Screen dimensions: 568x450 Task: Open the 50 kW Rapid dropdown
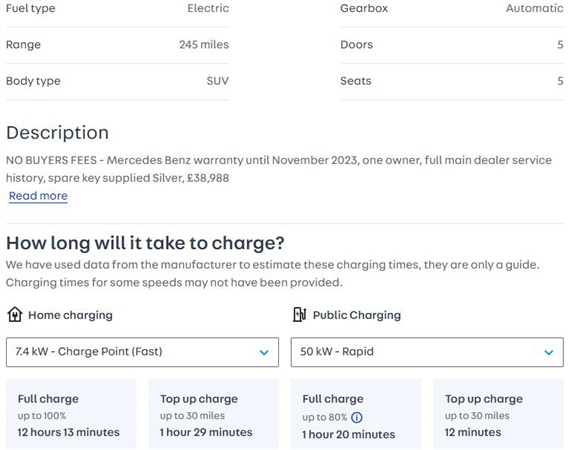coord(427,352)
